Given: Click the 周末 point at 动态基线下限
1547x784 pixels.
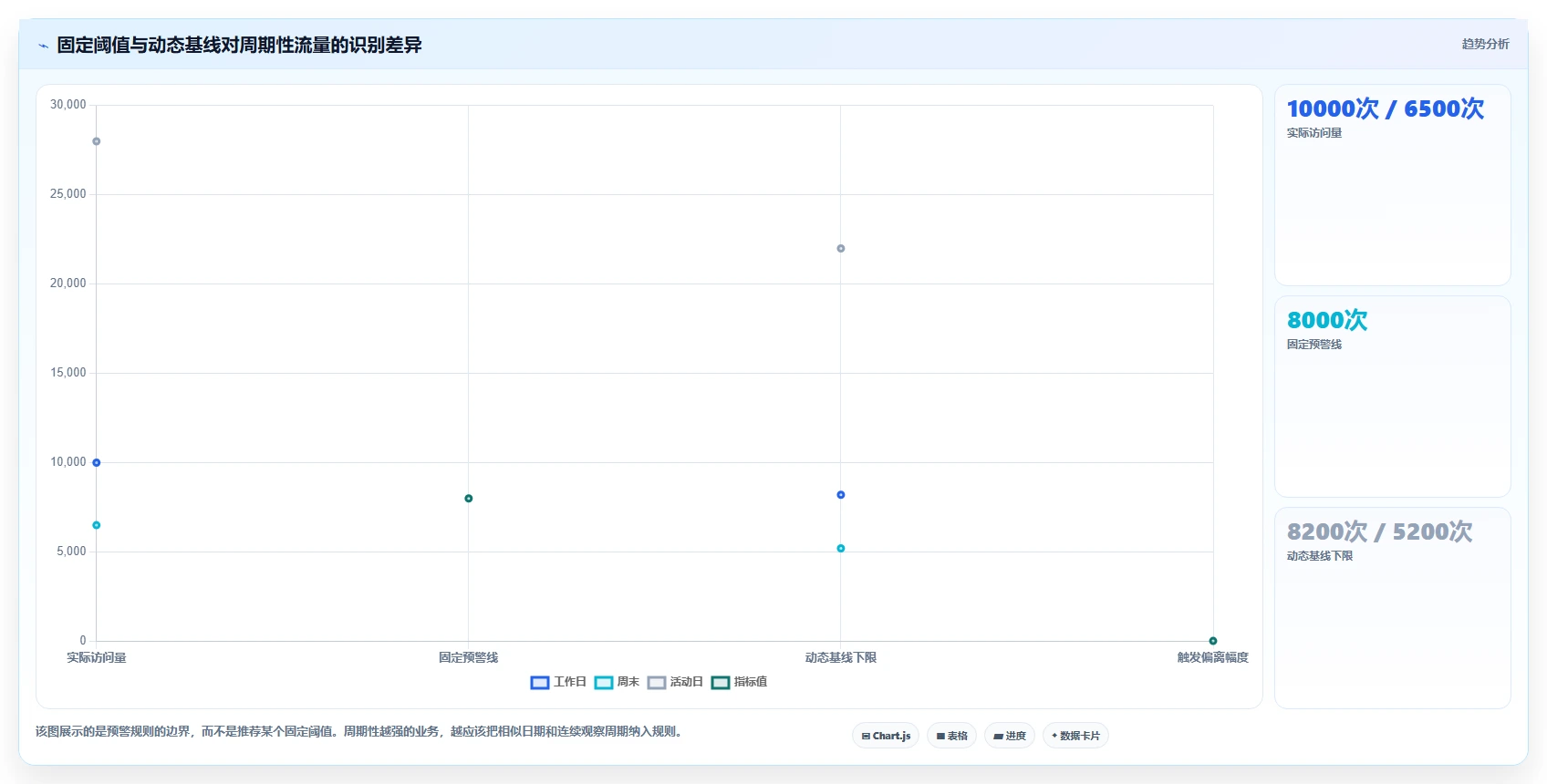Looking at the screenshot, I should coord(841,549).
